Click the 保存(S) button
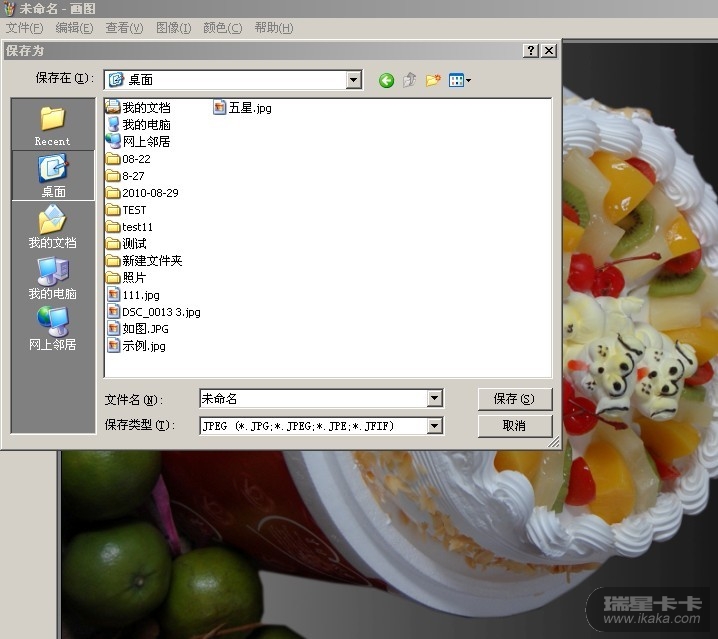Image resolution: width=718 pixels, height=639 pixels. tap(515, 399)
